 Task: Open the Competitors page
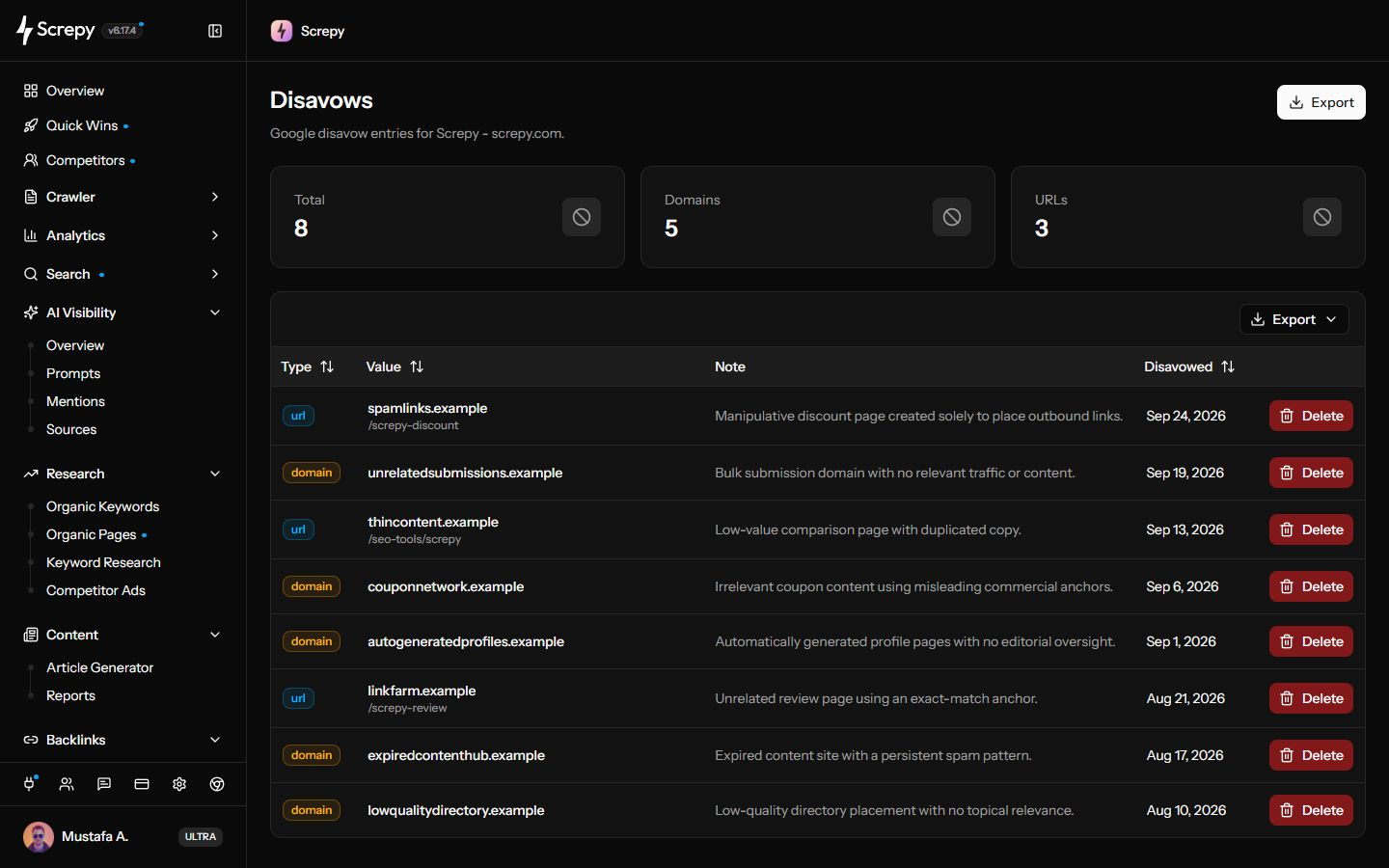pyautogui.click(x=85, y=160)
